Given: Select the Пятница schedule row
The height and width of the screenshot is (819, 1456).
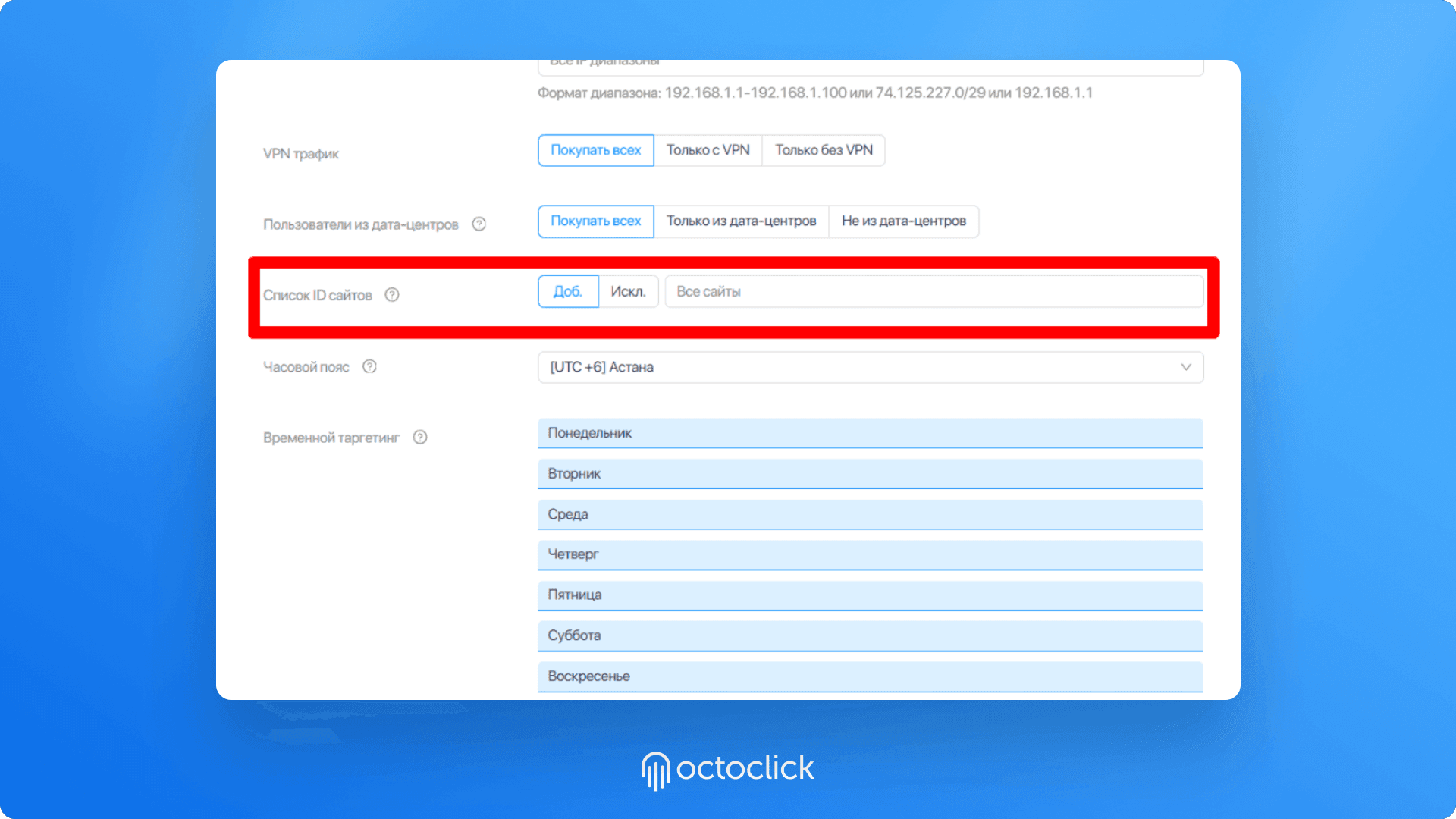Looking at the screenshot, I should 871,595.
